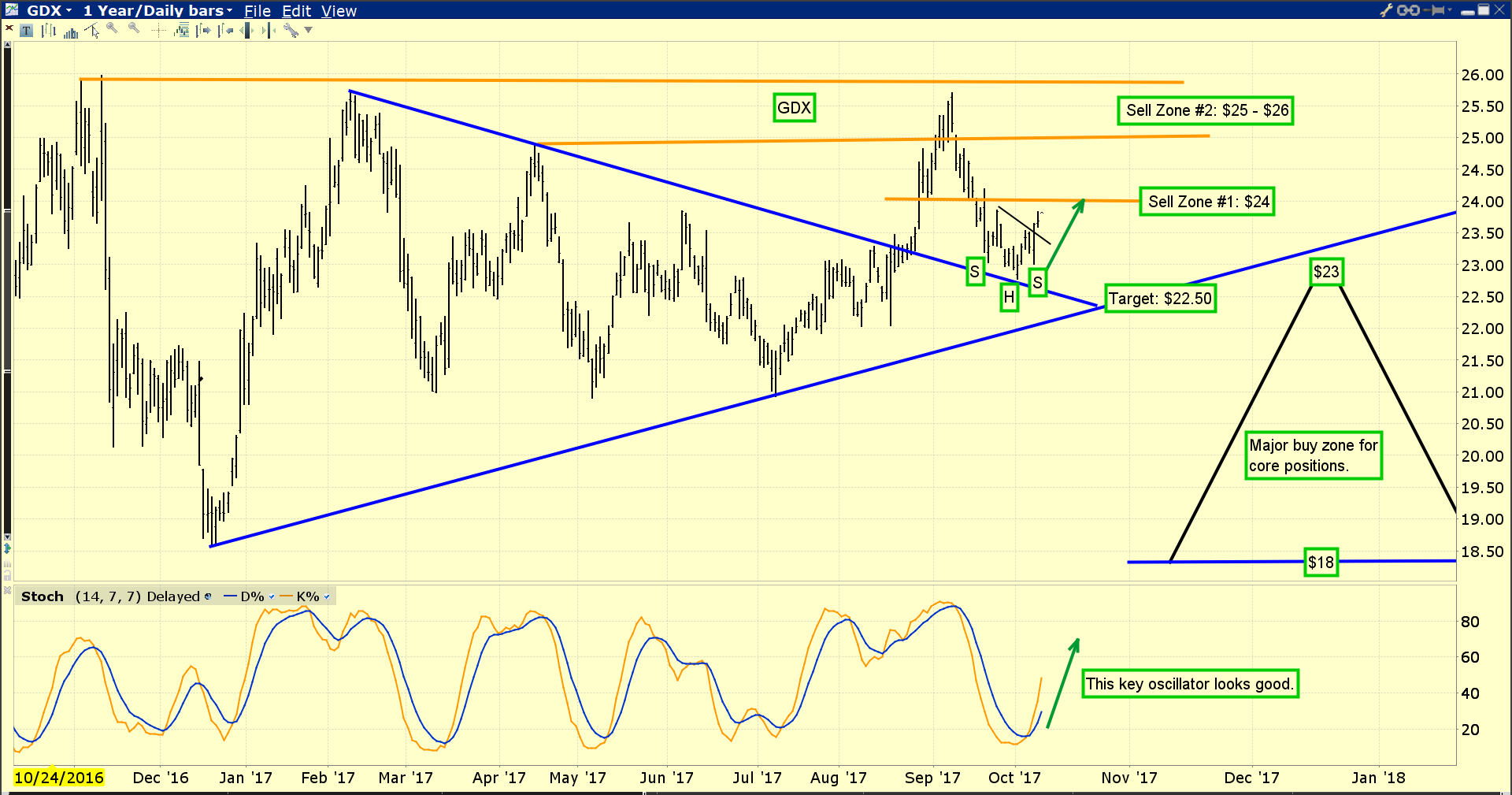Select the Text annotation tool
The image size is (1512, 795).
pyautogui.click(x=26, y=31)
